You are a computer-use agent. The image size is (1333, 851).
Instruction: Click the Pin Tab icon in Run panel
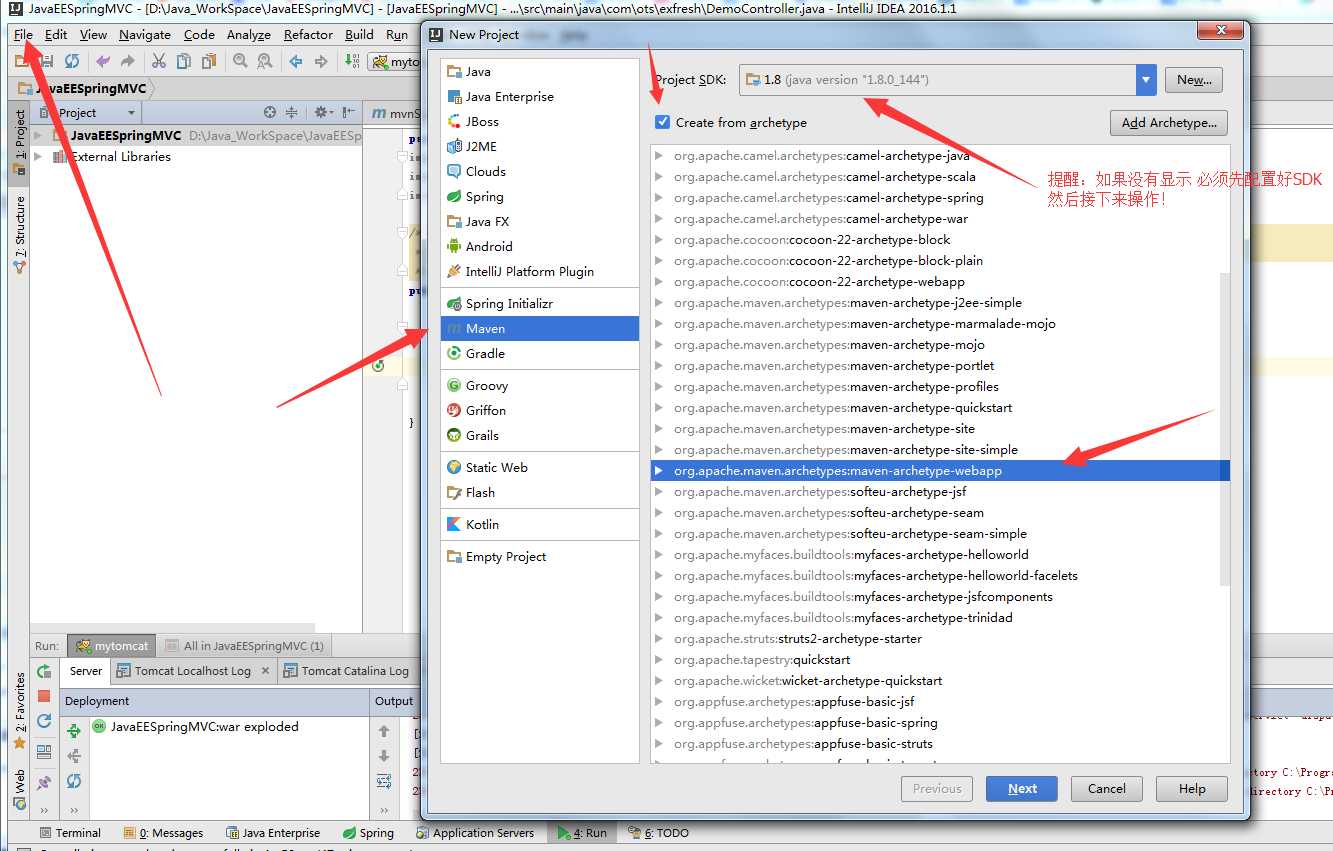click(44, 782)
